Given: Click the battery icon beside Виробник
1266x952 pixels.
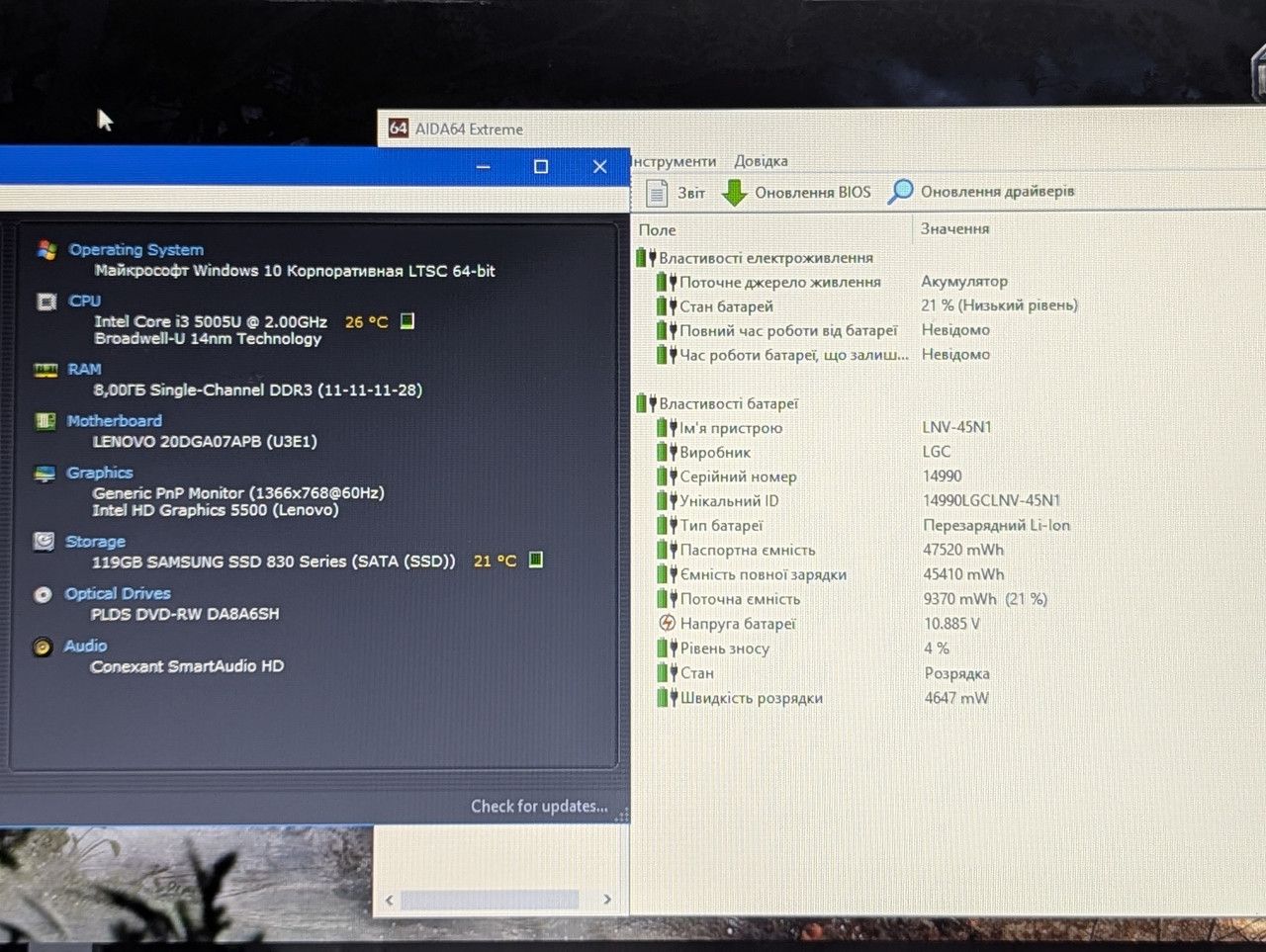Looking at the screenshot, I should tap(667, 452).
